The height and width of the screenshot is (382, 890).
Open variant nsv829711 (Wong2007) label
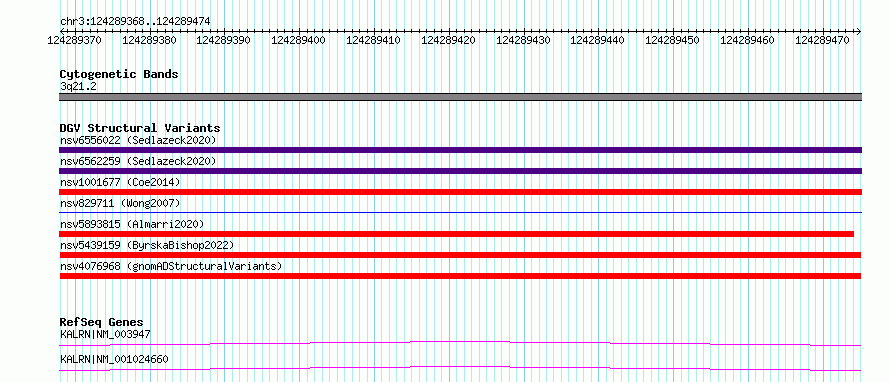click(120, 203)
